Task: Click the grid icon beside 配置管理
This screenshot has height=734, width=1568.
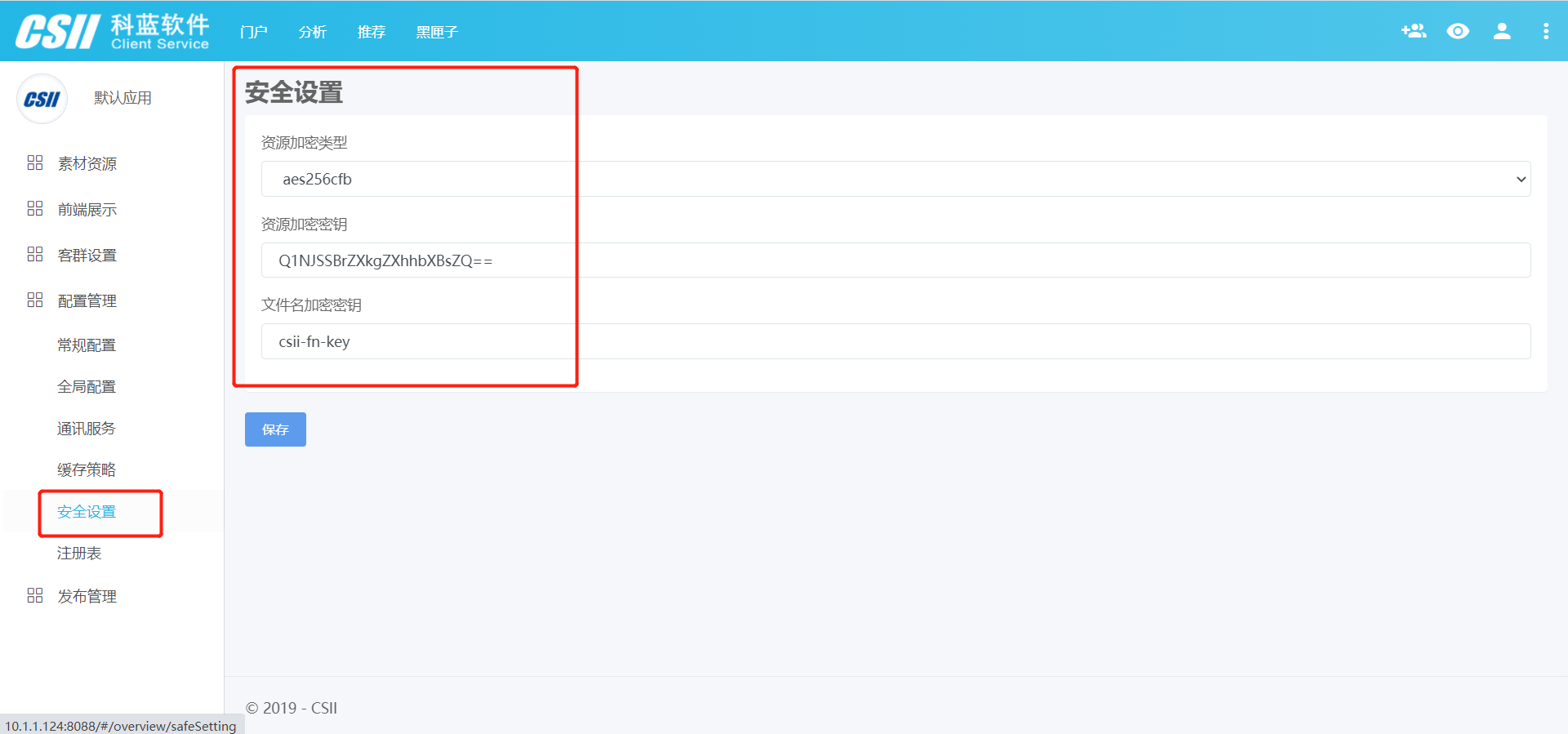Action: pyautogui.click(x=34, y=300)
